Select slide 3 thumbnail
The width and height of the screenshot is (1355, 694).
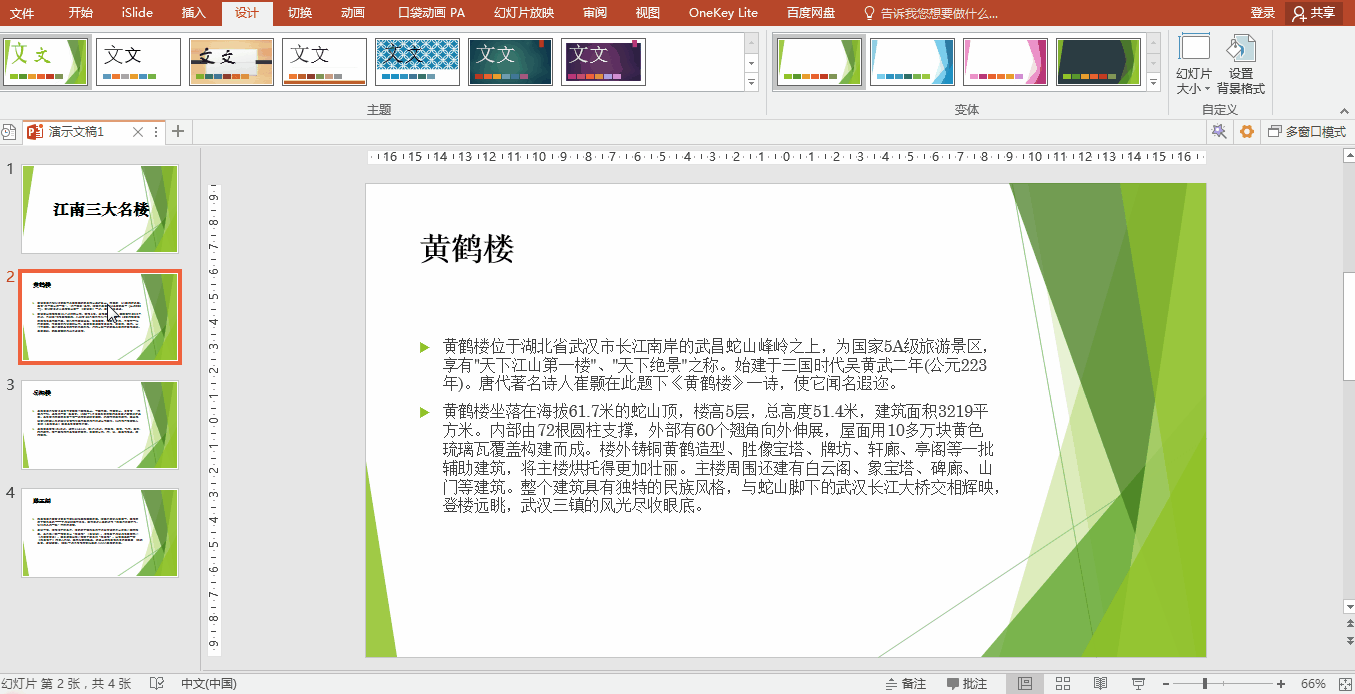tap(100, 424)
